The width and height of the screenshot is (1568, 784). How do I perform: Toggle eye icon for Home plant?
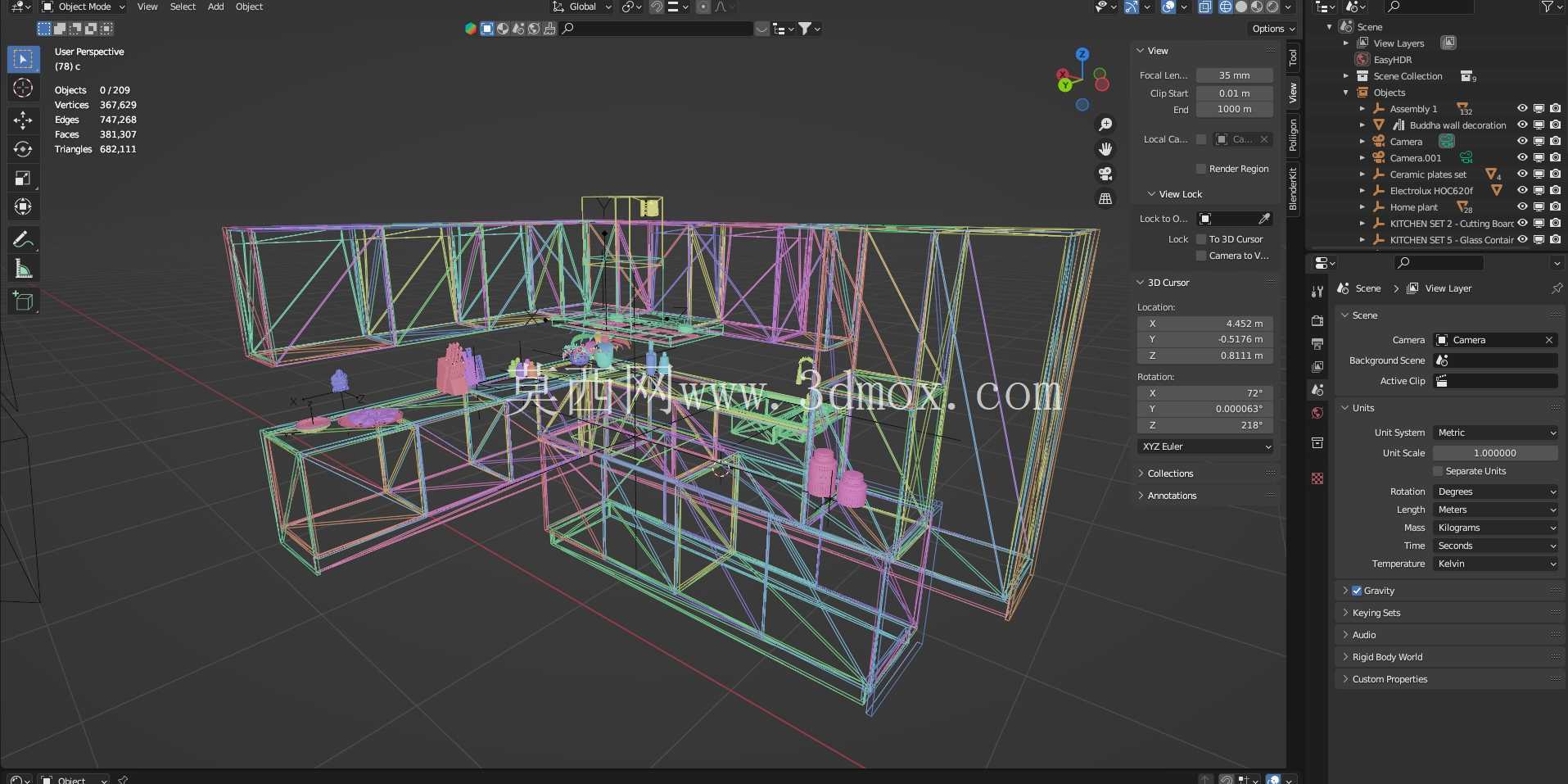coord(1522,207)
